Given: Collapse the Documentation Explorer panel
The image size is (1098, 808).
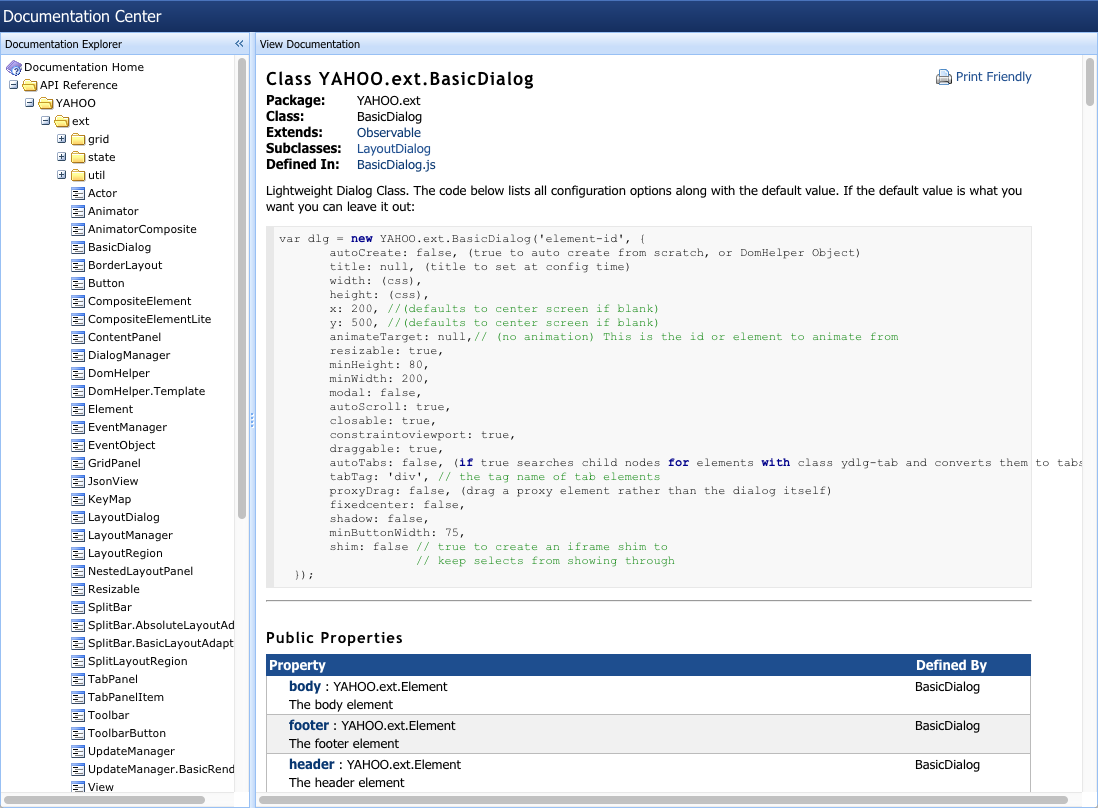Looking at the screenshot, I should (239, 44).
